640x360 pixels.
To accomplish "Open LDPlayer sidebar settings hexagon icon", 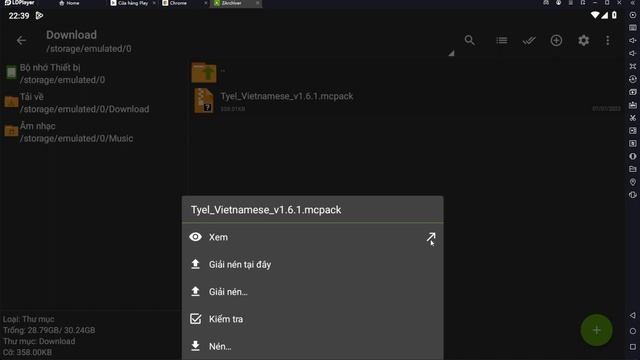I will coord(633,15).
